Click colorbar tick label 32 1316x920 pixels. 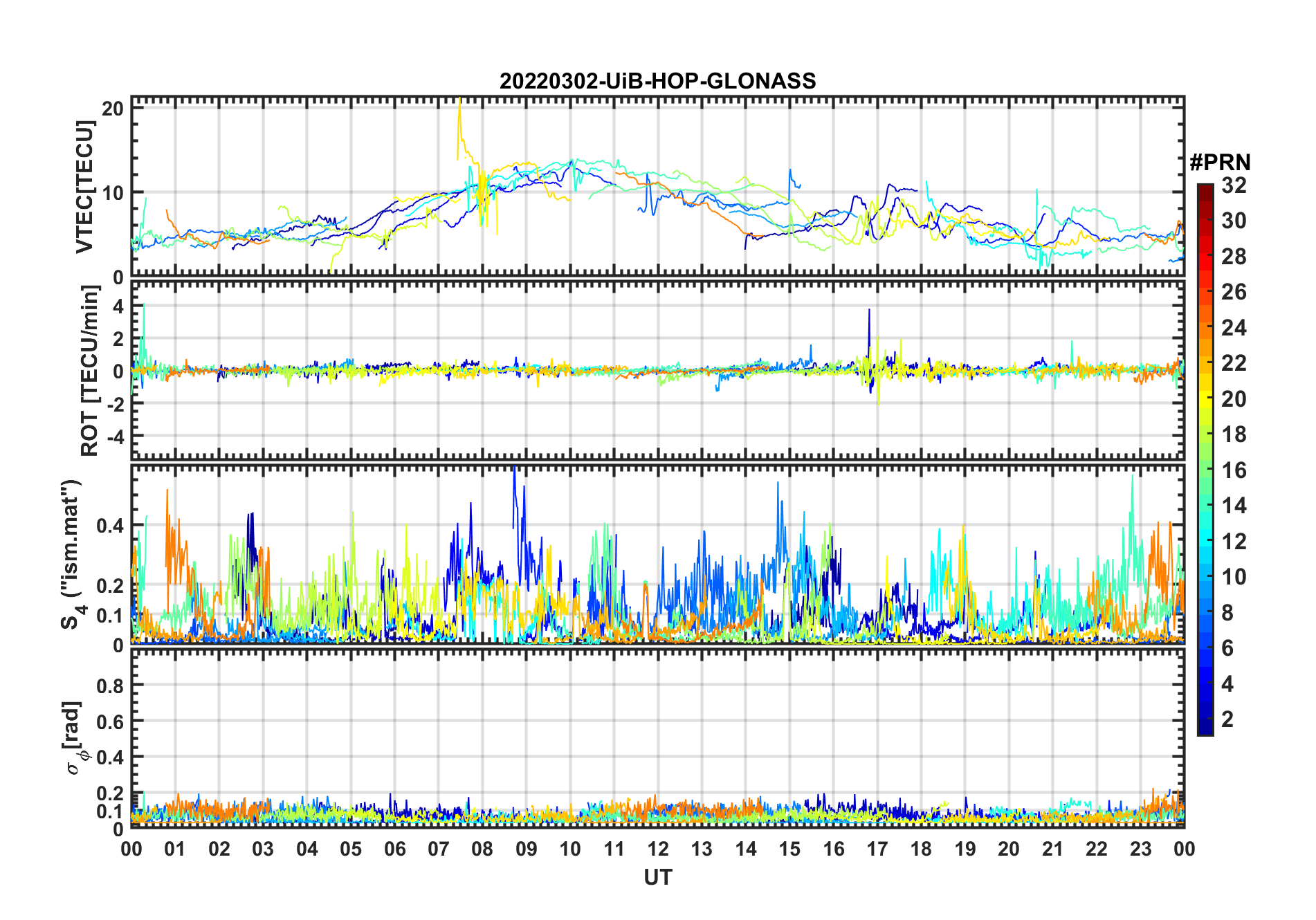1234,185
